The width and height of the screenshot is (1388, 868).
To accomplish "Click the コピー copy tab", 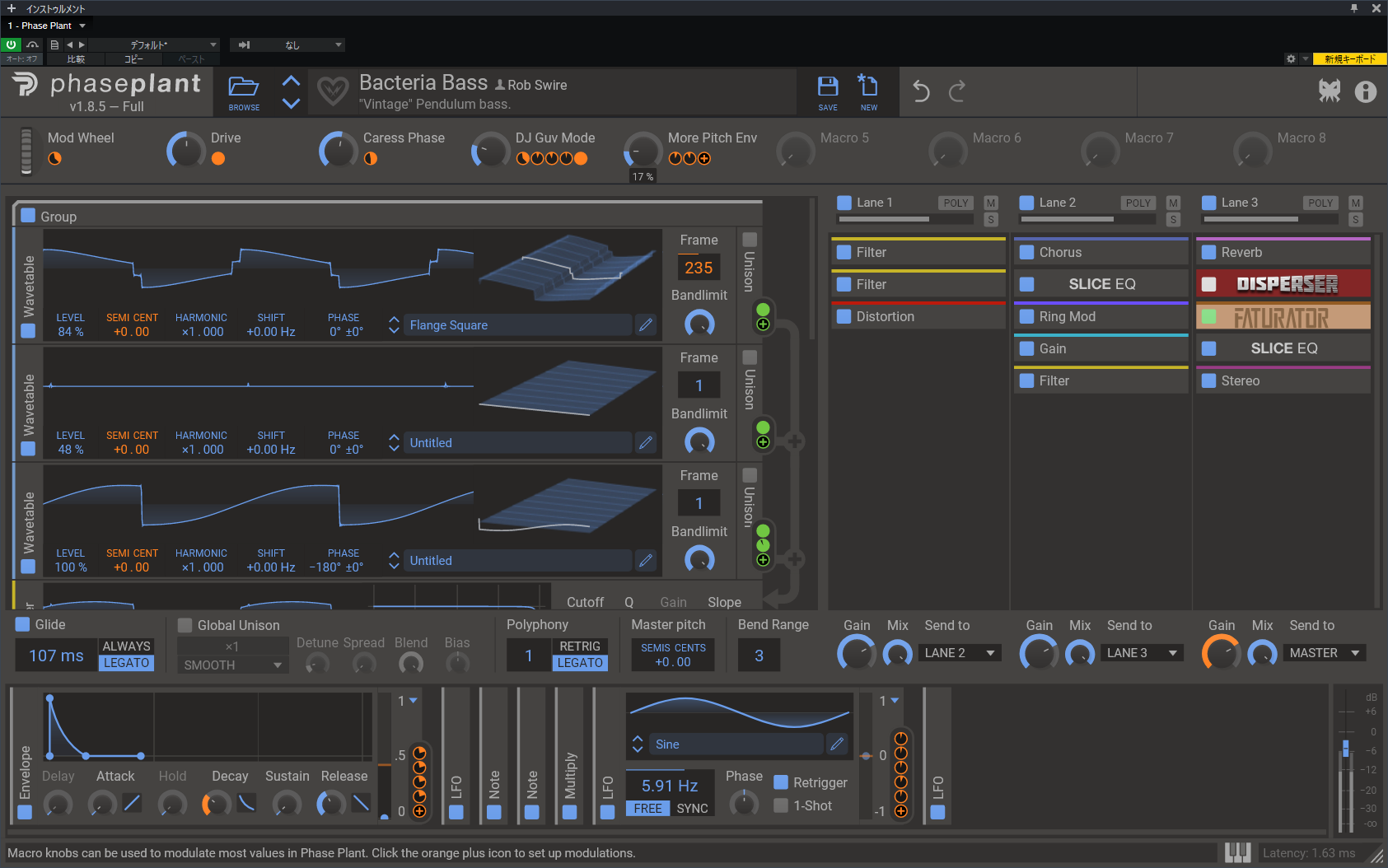I will point(133,59).
